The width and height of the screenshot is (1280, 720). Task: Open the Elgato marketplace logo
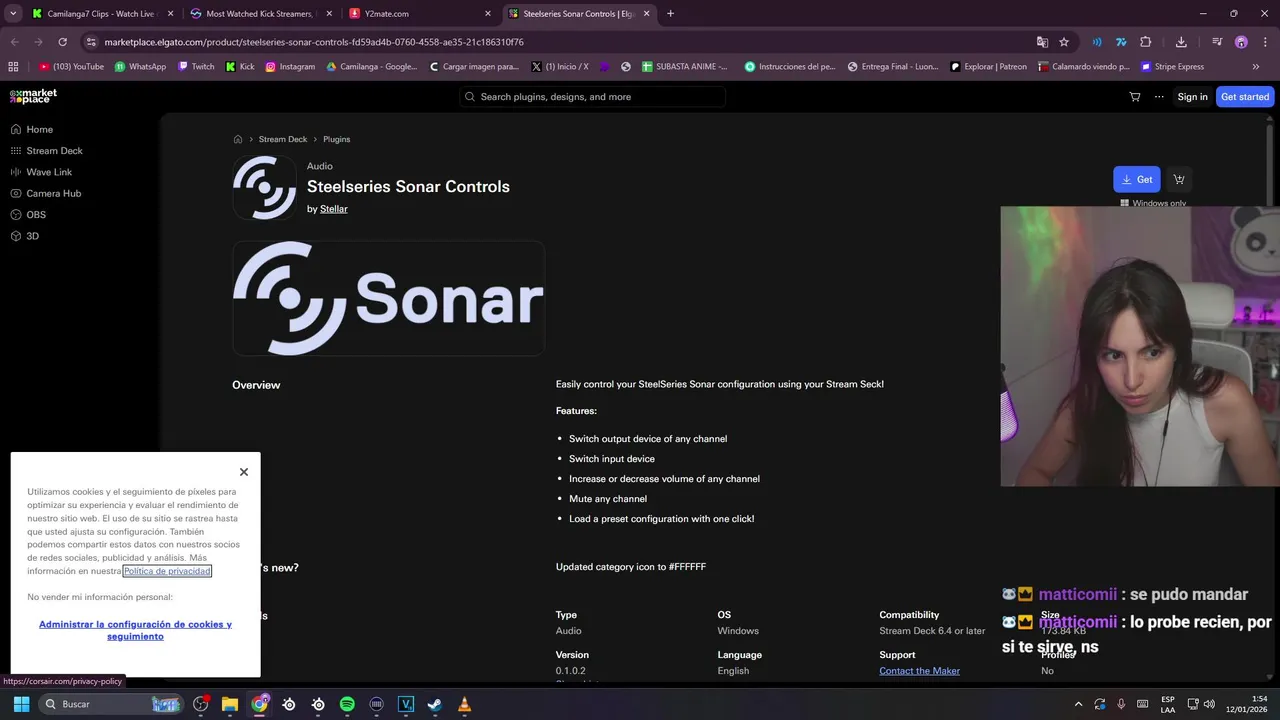coord(33,96)
